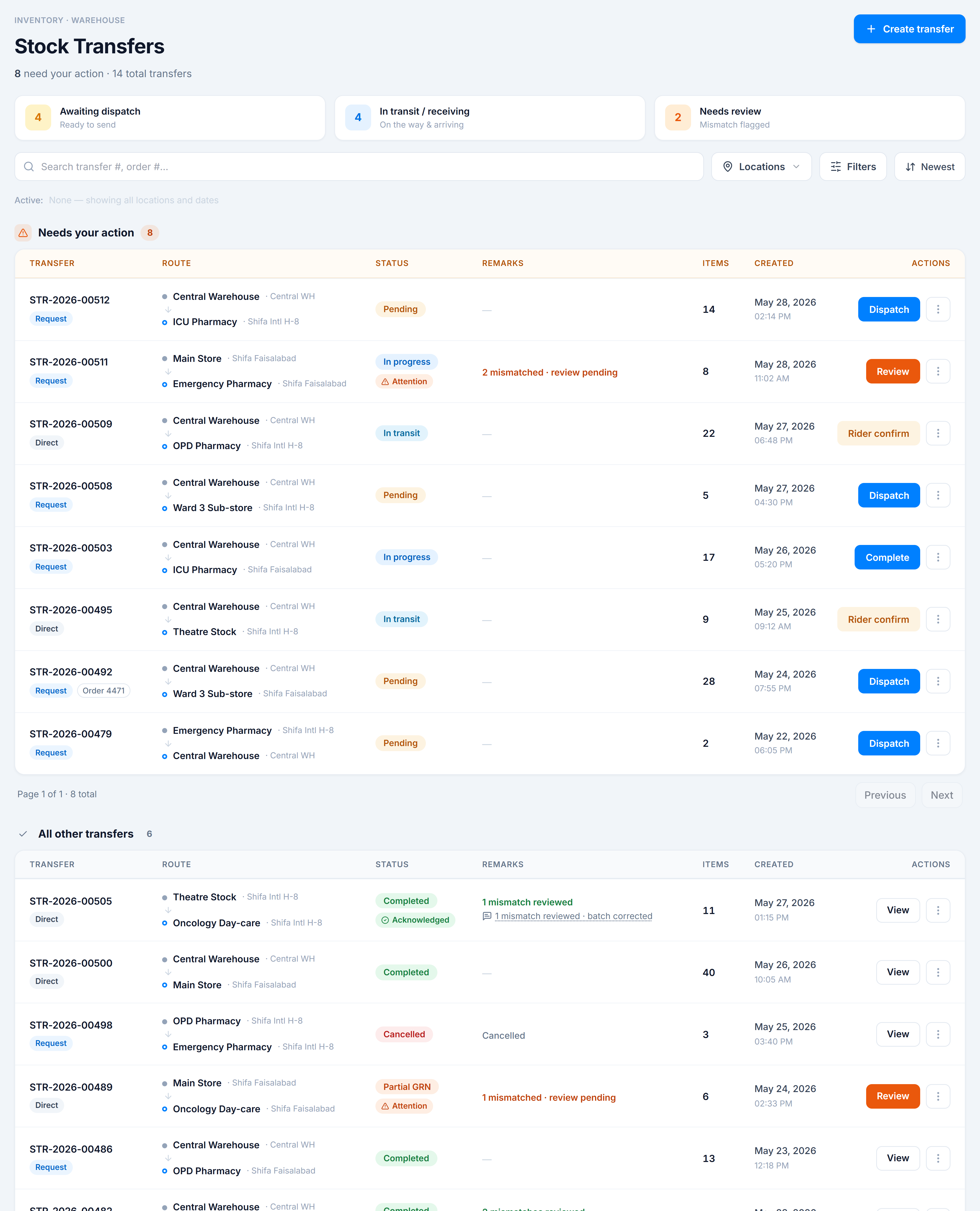Collapse the All other transfers section
Viewport: 980px width, 1211px height.
[23, 834]
